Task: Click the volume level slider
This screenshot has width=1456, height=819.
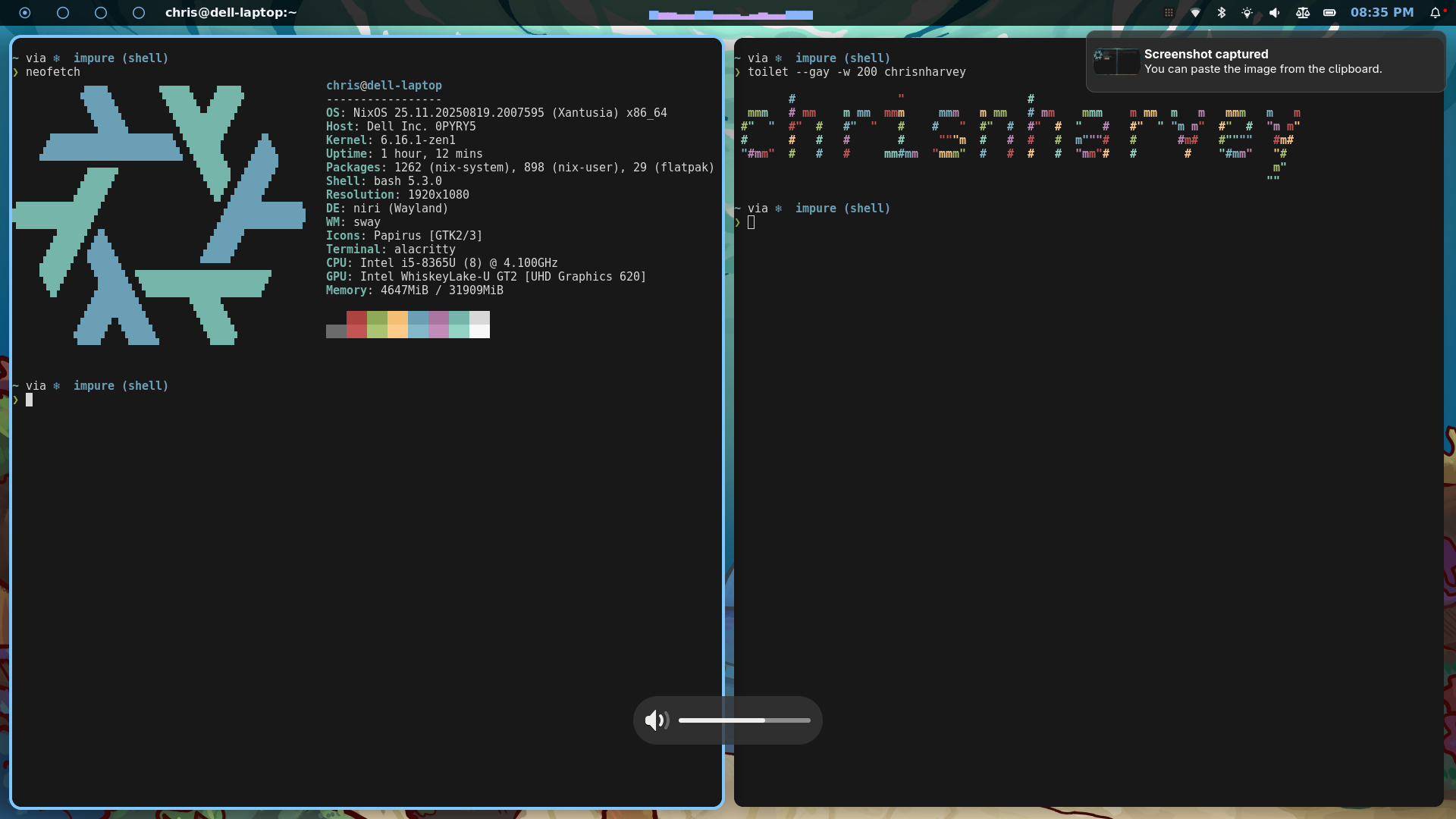Action: coord(745,720)
